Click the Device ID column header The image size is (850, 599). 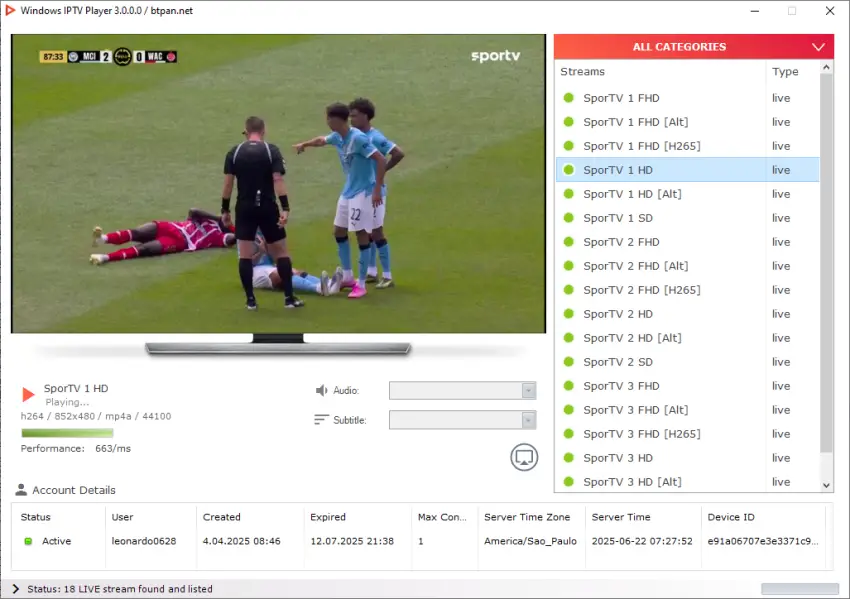point(763,517)
